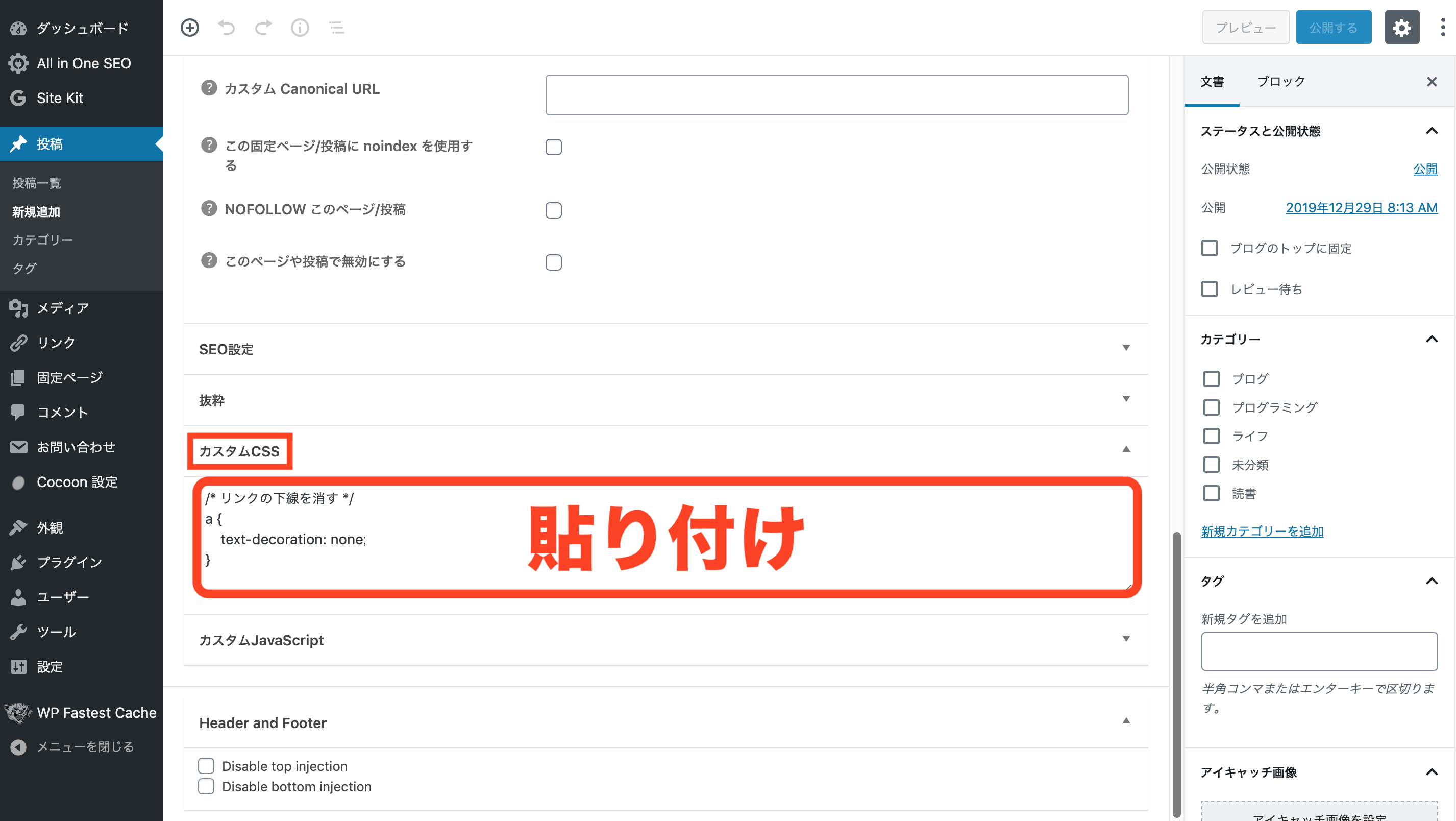
Task: Check レビュー待ち checkbox
Action: [1210, 289]
